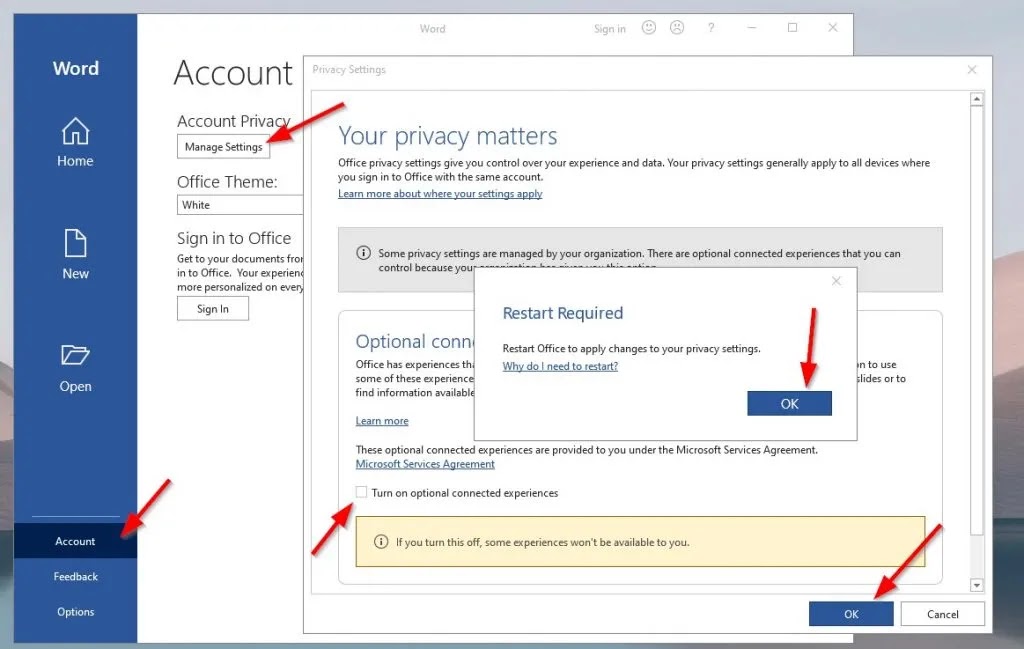The width and height of the screenshot is (1024, 649).
Task: Open Feedback in the Word sidebar
Action: 76,577
